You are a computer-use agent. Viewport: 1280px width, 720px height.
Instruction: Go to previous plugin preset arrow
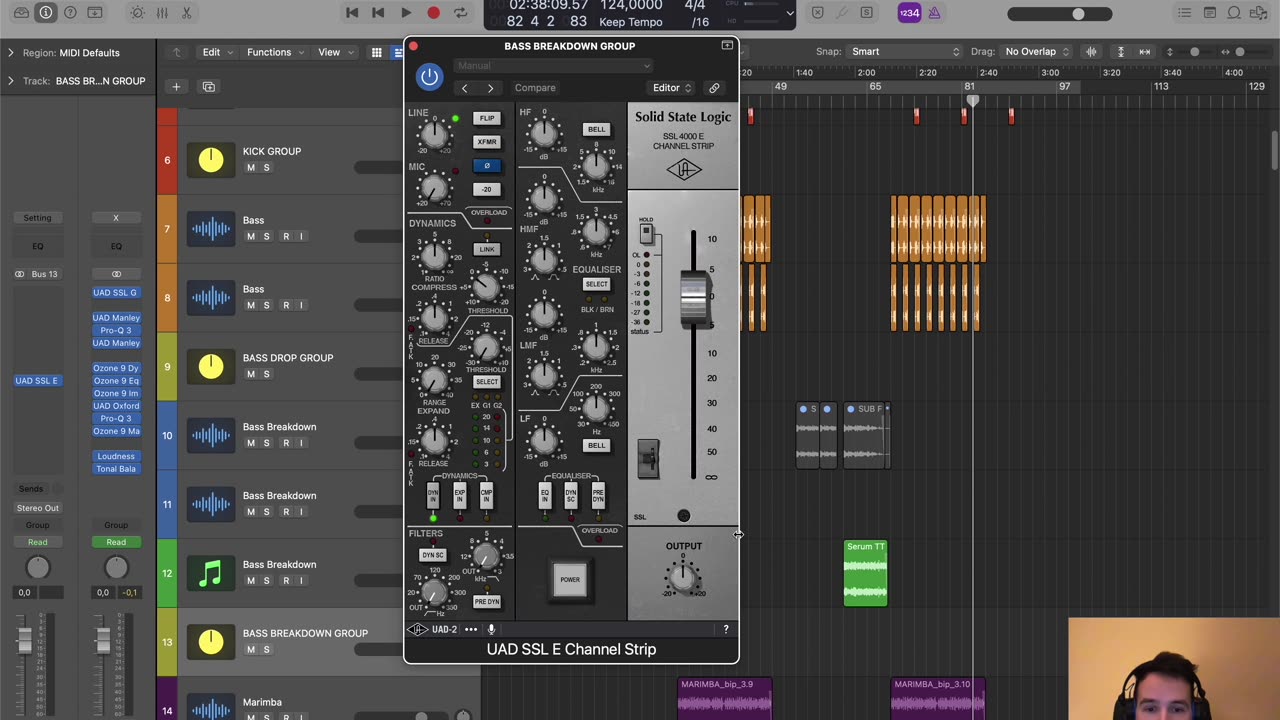[x=465, y=88]
